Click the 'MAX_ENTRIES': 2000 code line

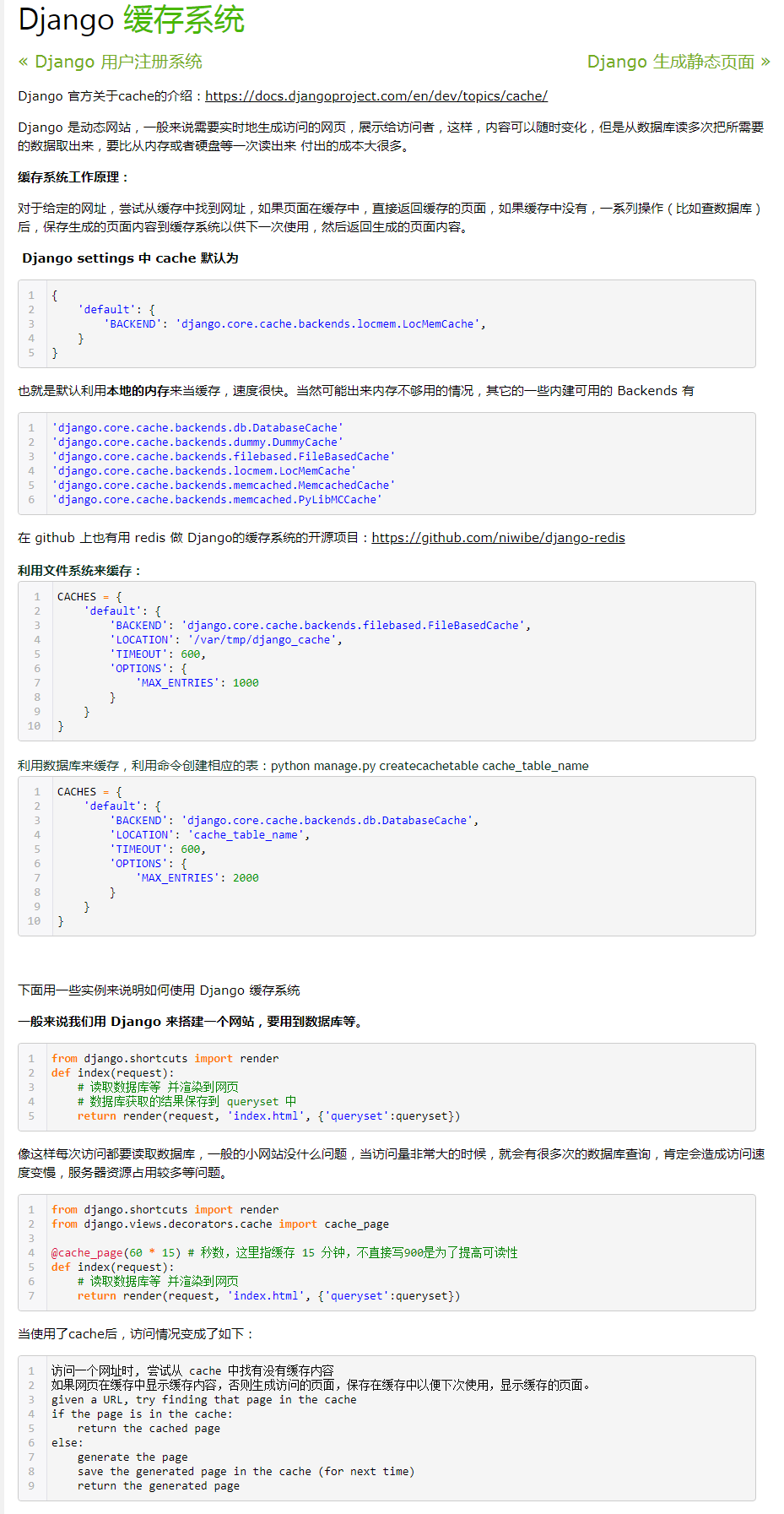(197, 878)
